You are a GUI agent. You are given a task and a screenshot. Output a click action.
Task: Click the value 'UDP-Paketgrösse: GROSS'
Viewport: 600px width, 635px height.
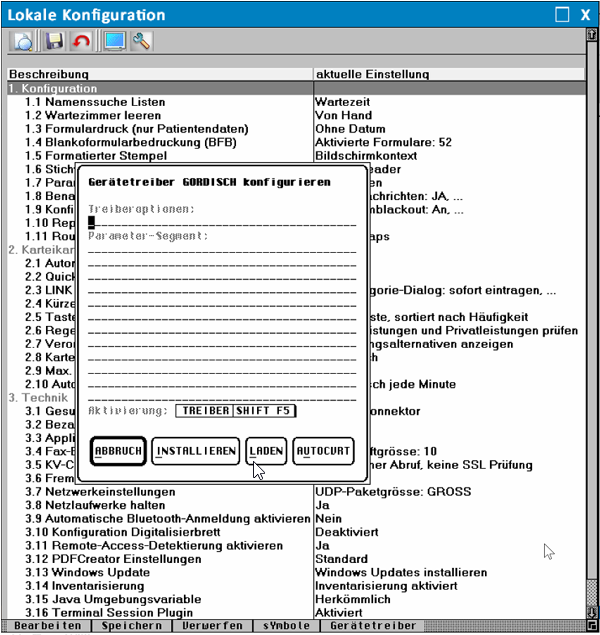[x=393, y=492]
